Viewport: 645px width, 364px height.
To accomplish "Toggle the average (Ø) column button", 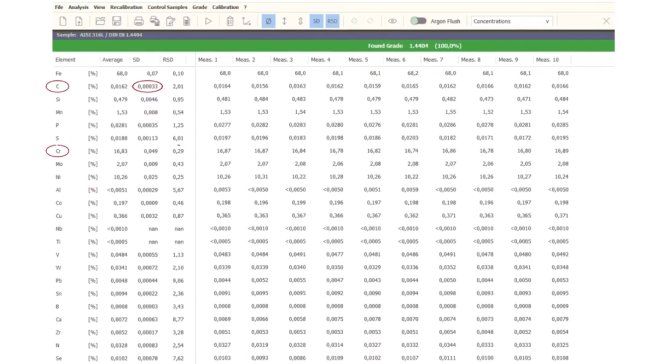I will [x=268, y=21].
